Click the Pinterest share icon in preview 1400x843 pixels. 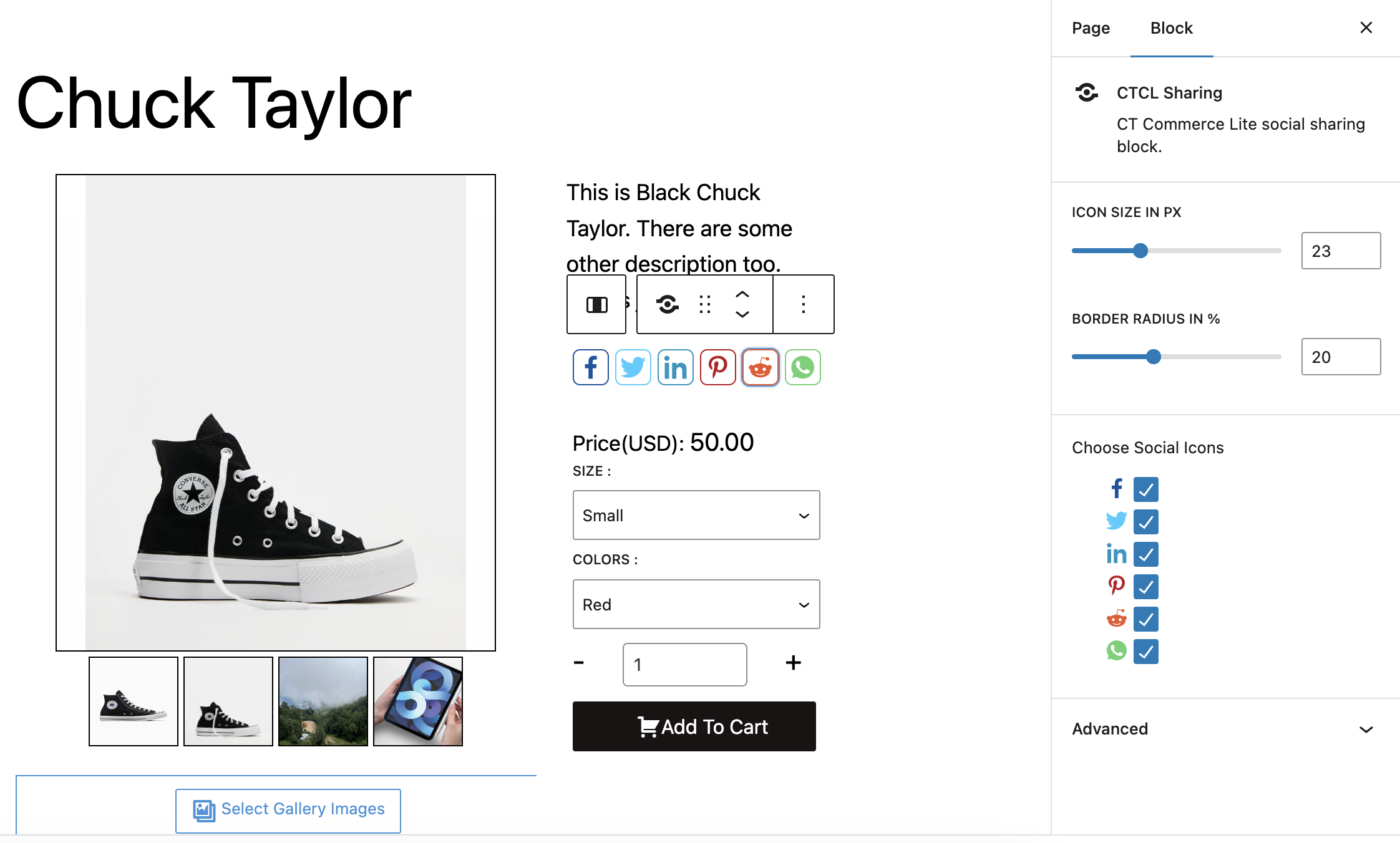tap(717, 367)
